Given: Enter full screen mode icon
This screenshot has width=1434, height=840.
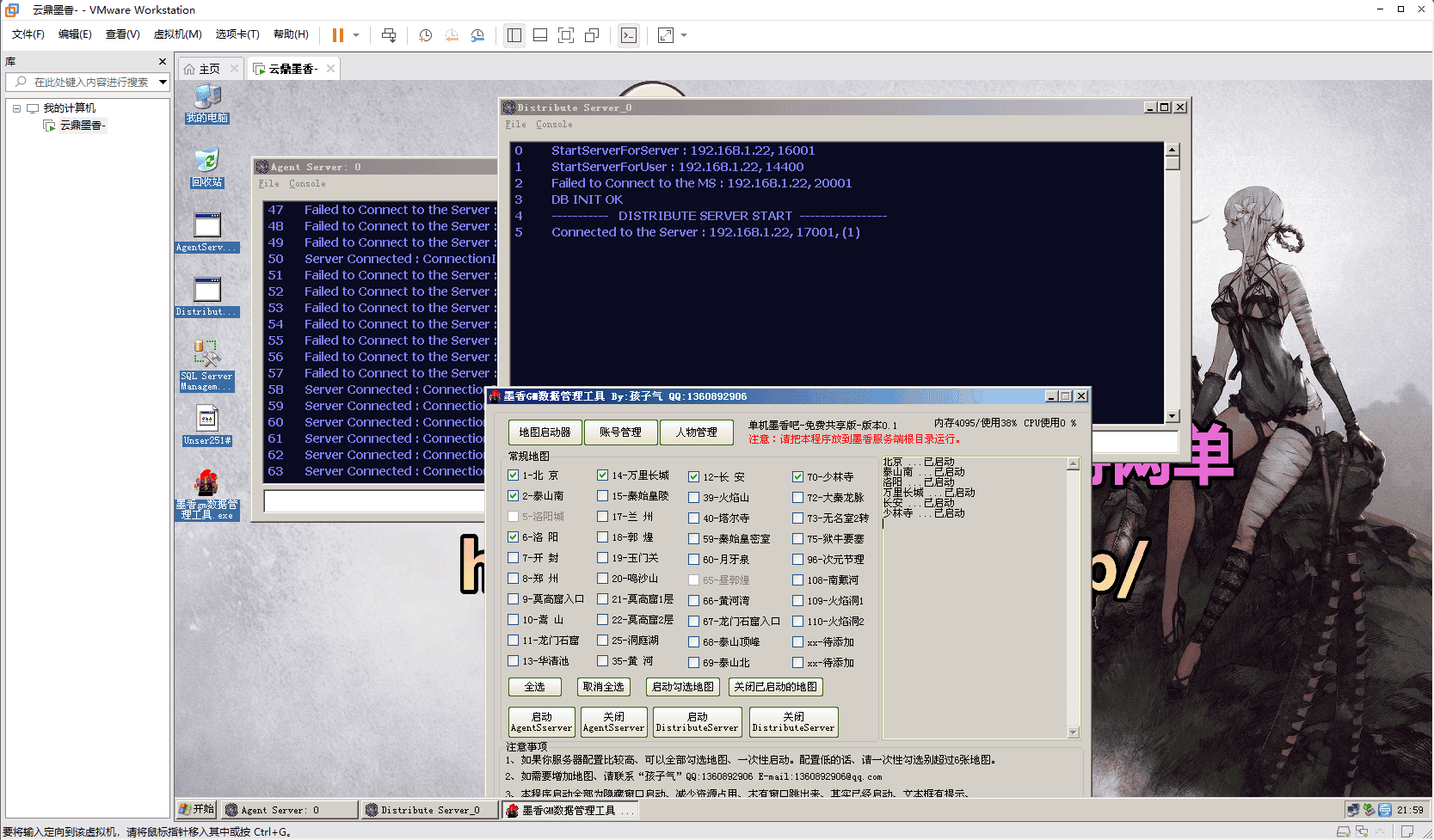Looking at the screenshot, I should tap(566, 35).
